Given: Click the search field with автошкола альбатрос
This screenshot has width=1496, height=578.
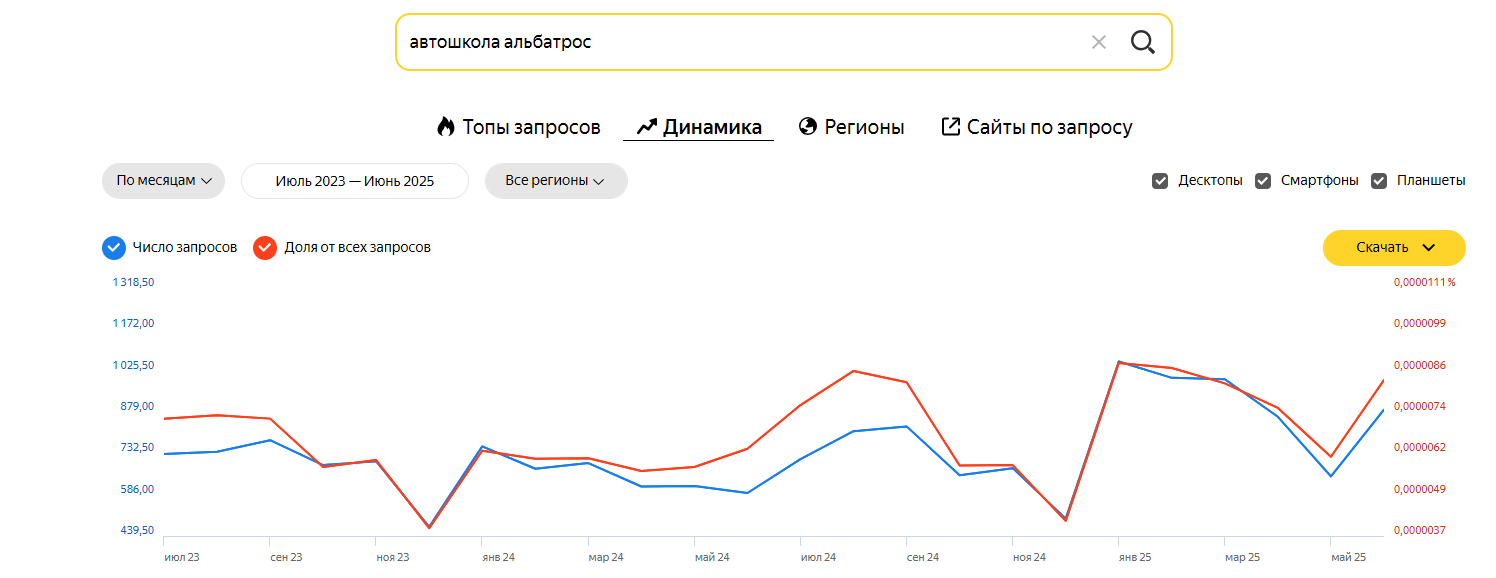Looking at the screenshot, I should pos(740,42).
